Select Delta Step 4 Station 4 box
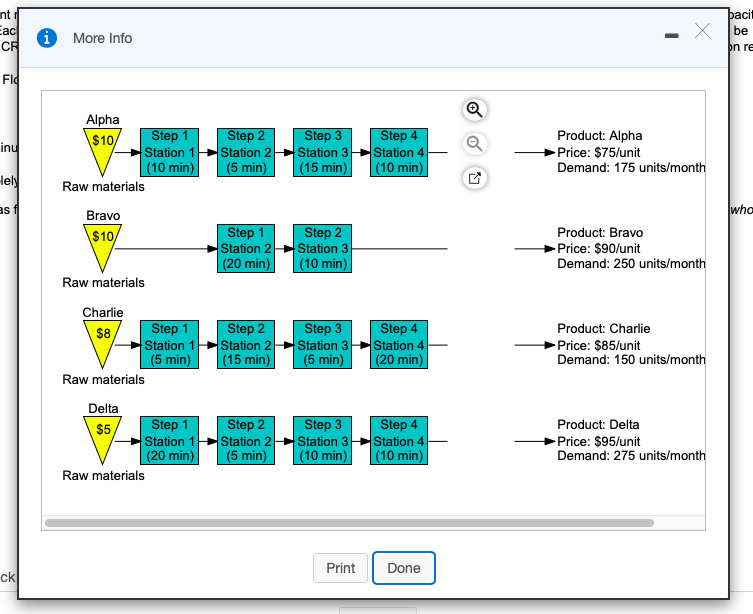The height and width of the screenshot is (614, 753). pos(399,441)
